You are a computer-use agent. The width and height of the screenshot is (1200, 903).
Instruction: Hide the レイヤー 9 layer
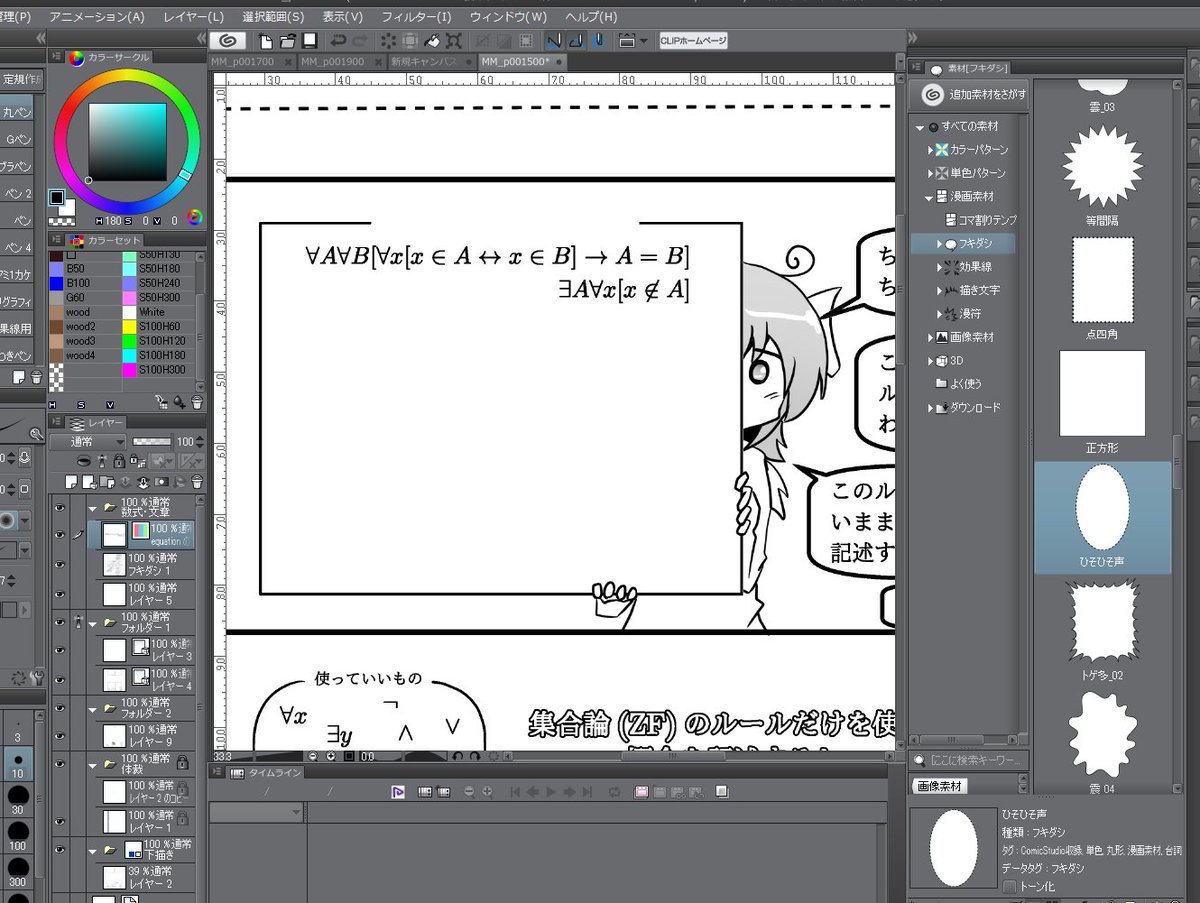(60, 735)
